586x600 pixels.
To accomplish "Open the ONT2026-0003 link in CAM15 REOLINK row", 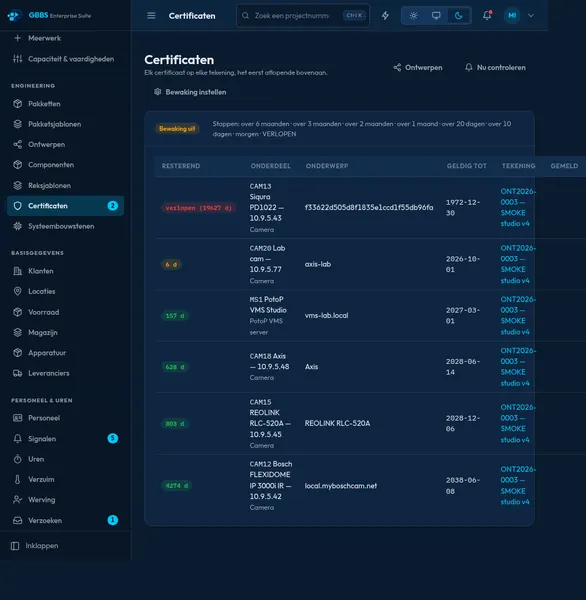I will click(x=518, y=424).
